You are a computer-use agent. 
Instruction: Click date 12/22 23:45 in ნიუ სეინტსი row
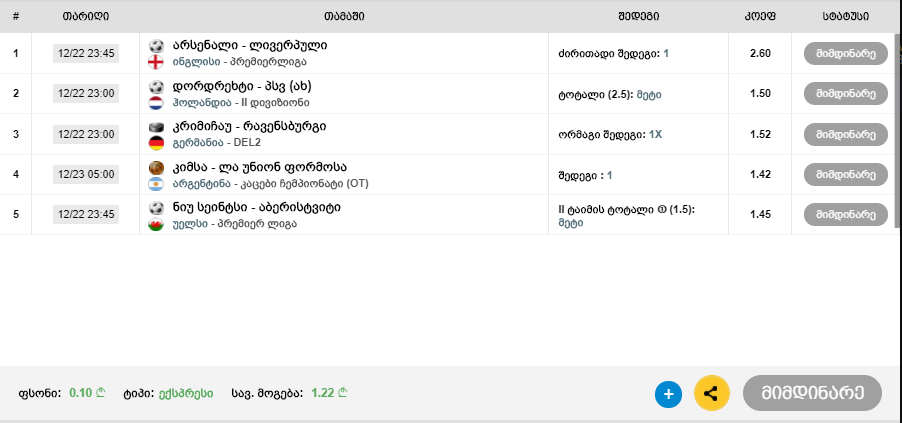(86, 215)
